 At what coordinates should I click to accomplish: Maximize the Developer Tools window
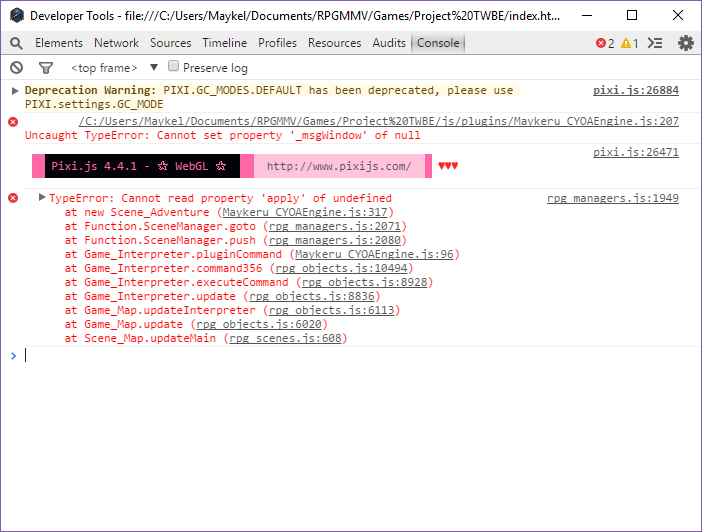pyautogui.click(x=632, y=15)
